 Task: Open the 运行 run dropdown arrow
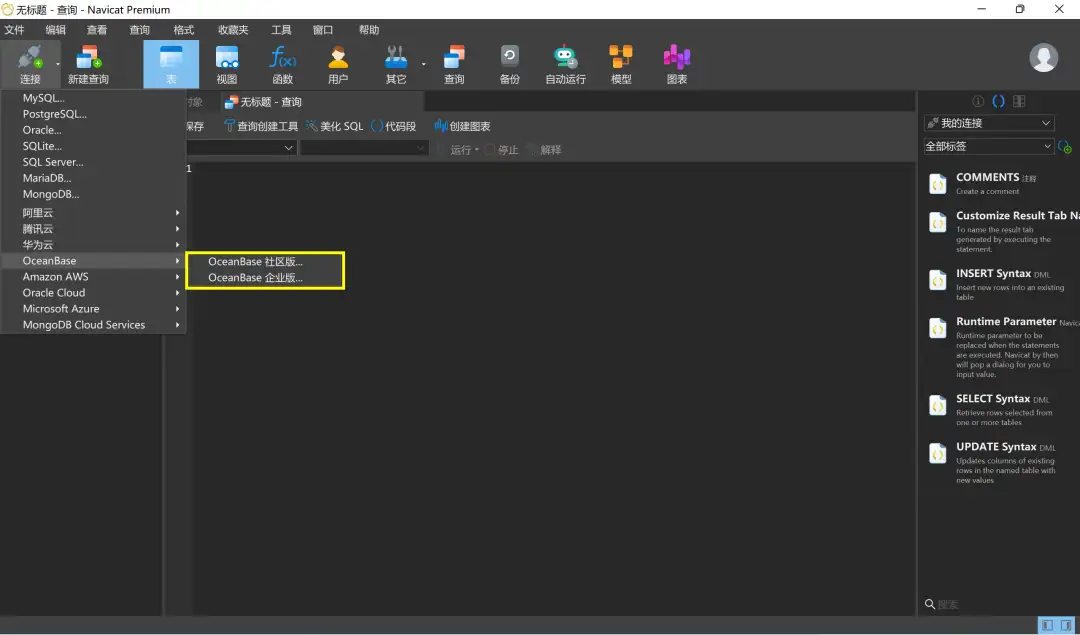click(477, 149)
